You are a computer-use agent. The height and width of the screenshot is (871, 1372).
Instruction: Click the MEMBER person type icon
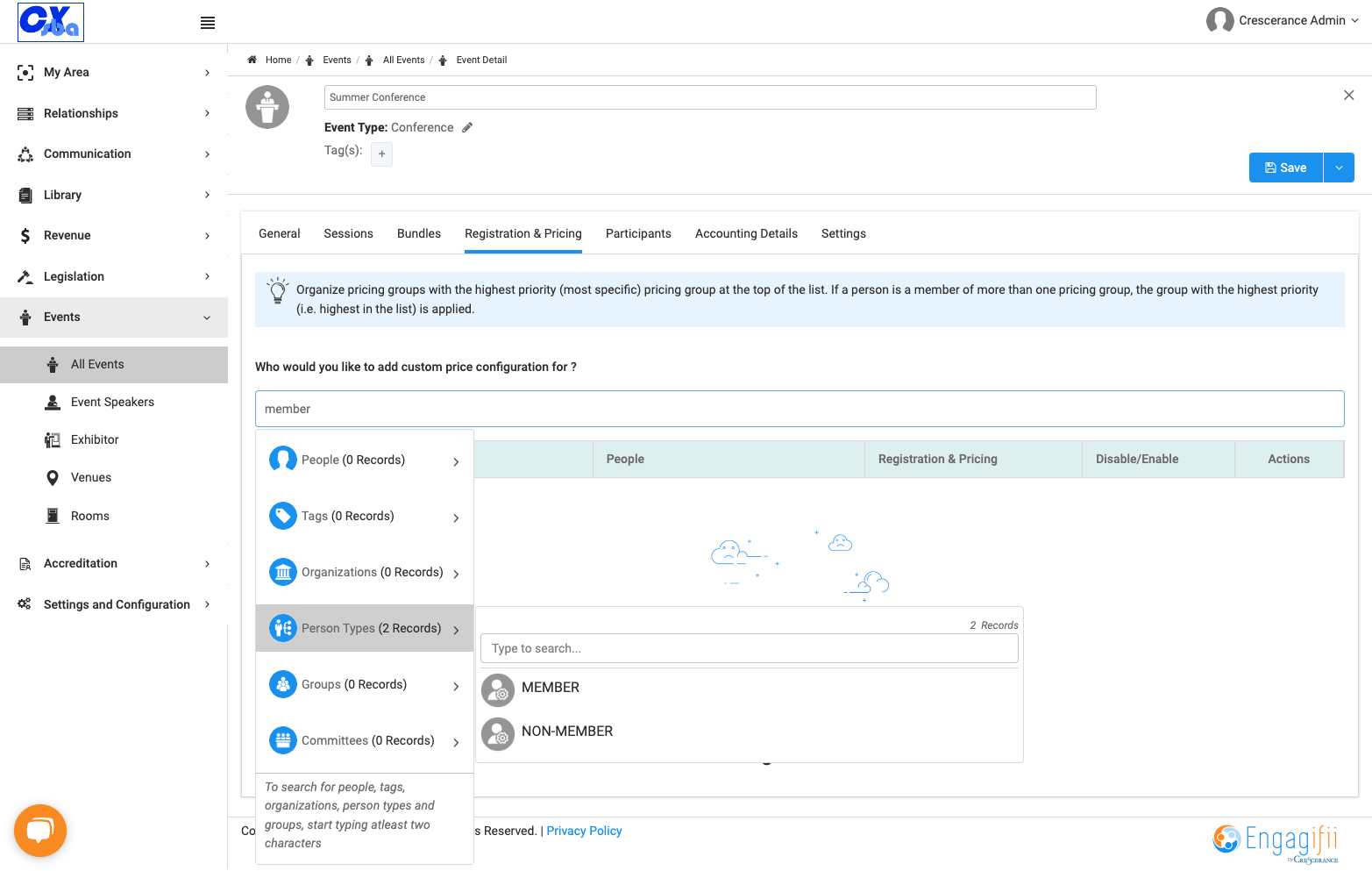[498, 689]
